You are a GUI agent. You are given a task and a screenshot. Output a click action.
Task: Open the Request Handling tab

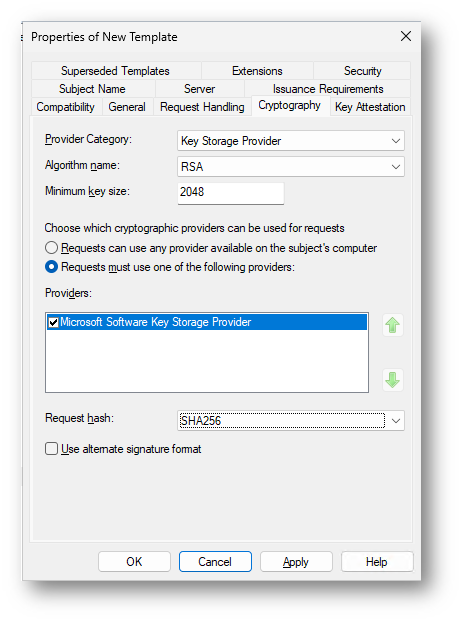click(202, 107)
